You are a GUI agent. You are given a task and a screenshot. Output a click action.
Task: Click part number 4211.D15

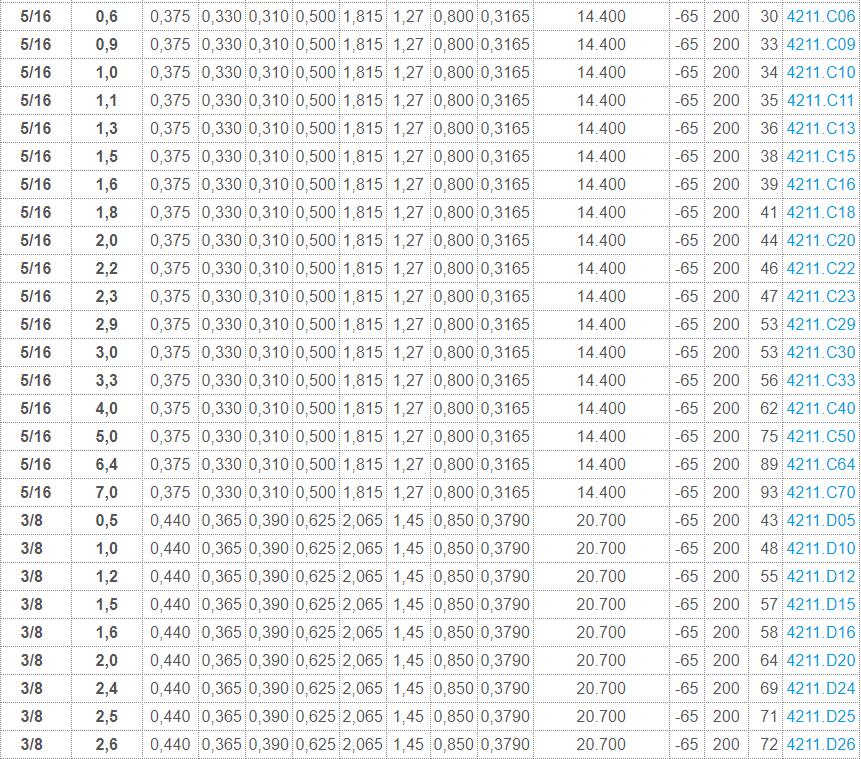pos(820,605)
